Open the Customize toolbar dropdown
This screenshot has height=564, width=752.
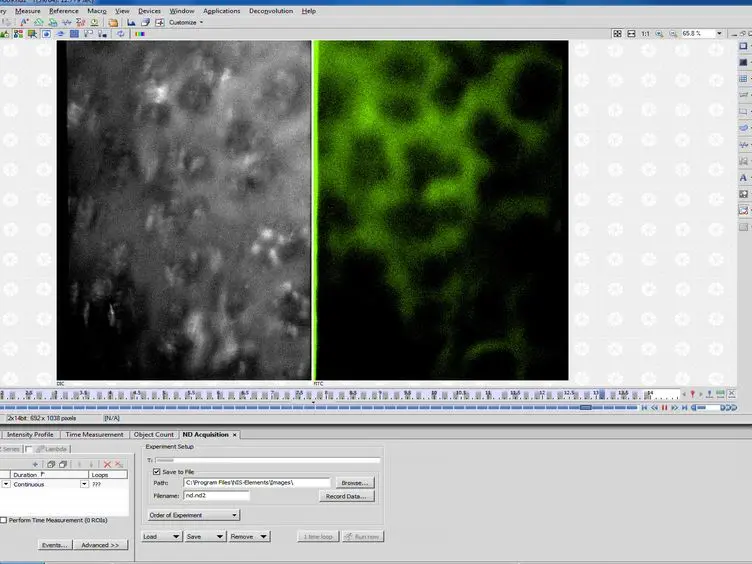pos(186,23)
